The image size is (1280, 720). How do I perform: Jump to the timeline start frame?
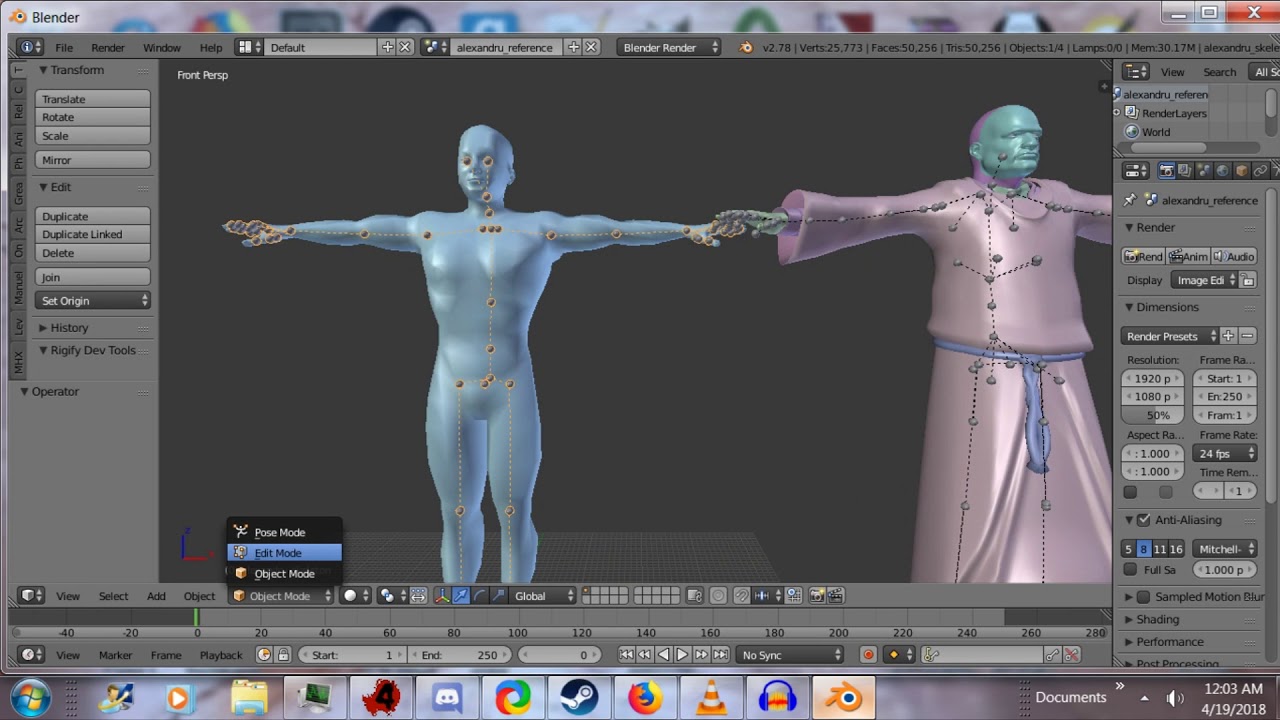click(x=626, y=655)
